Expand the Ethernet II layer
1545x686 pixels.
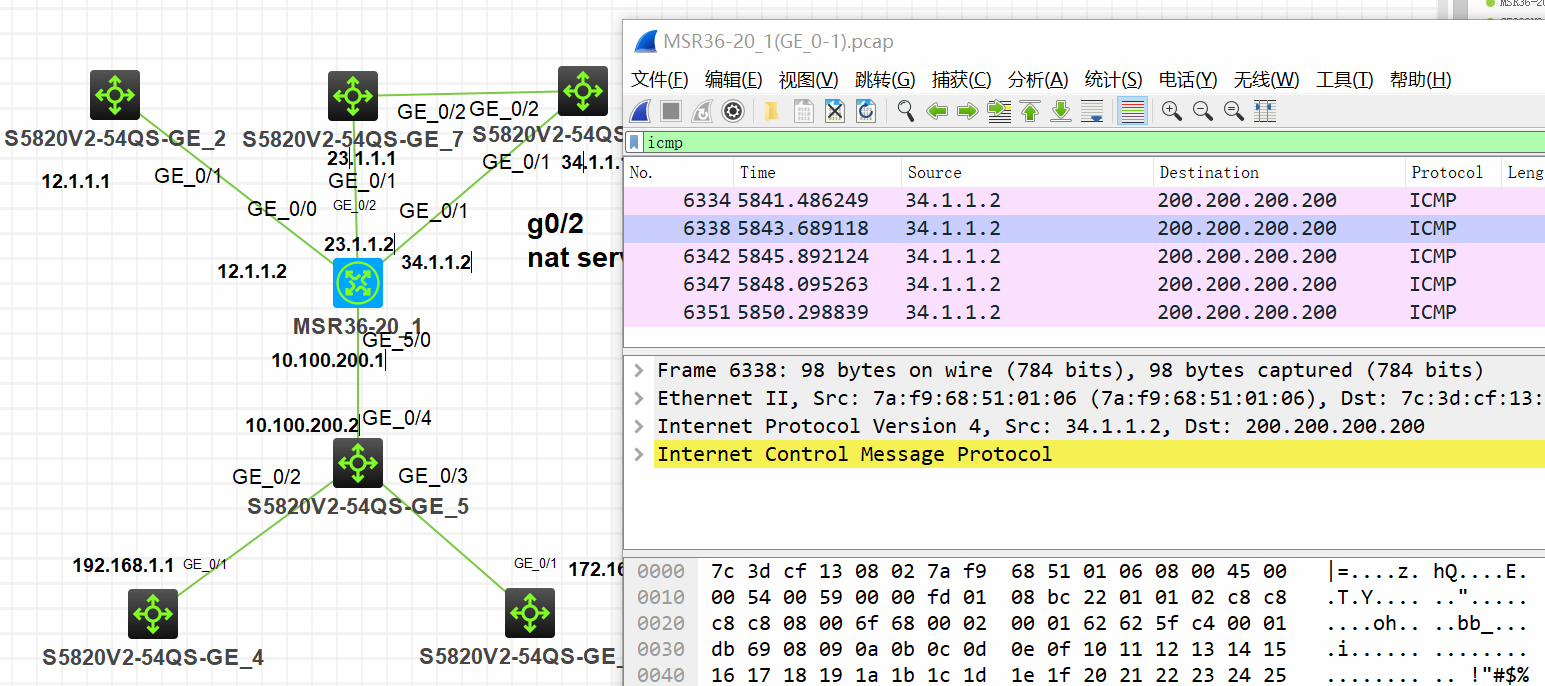(638, 398)
